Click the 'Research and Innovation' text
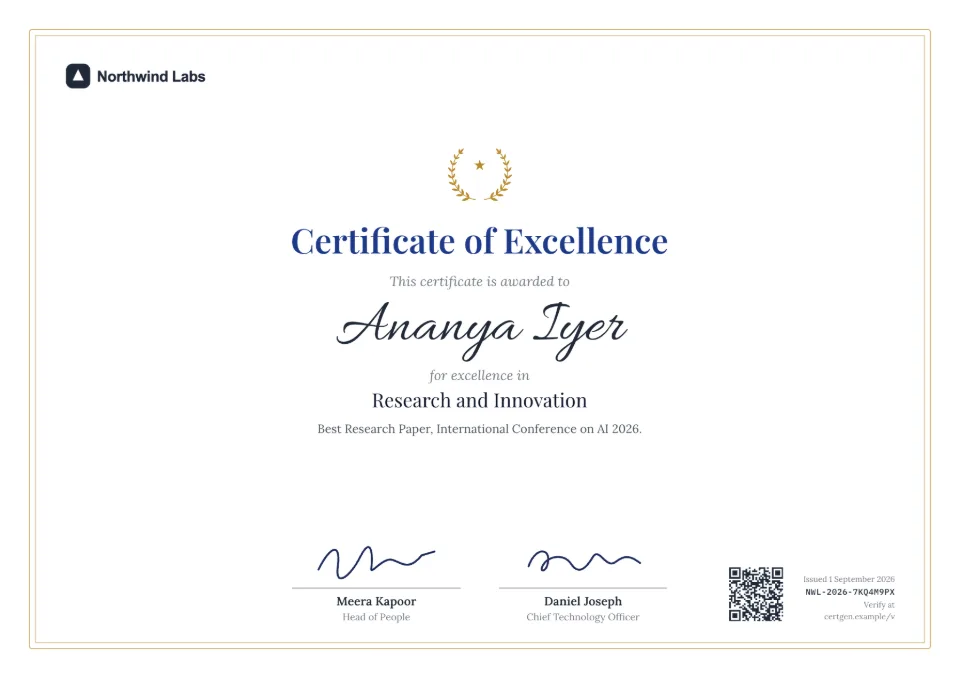 (x=479, y=401)
